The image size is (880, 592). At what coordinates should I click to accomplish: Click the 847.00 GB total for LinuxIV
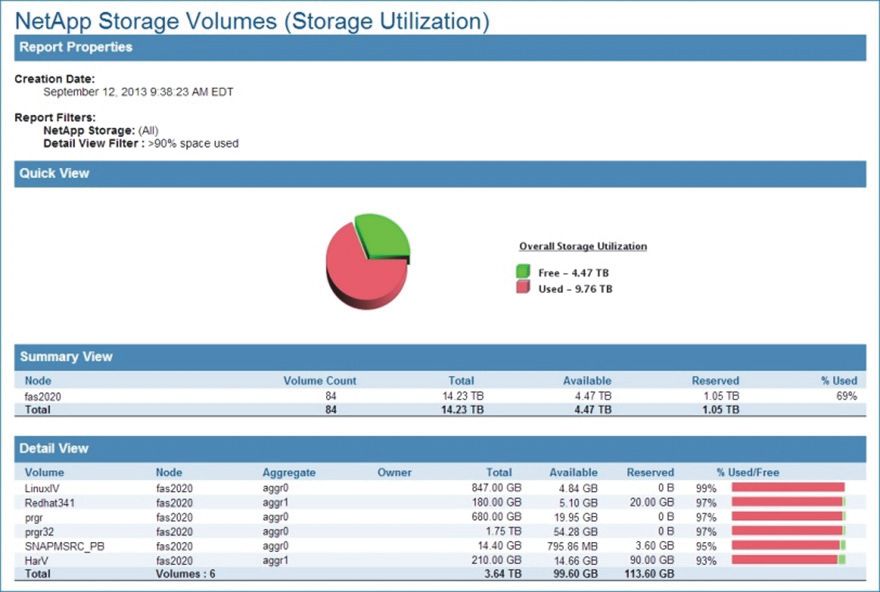tap(497, 488)
